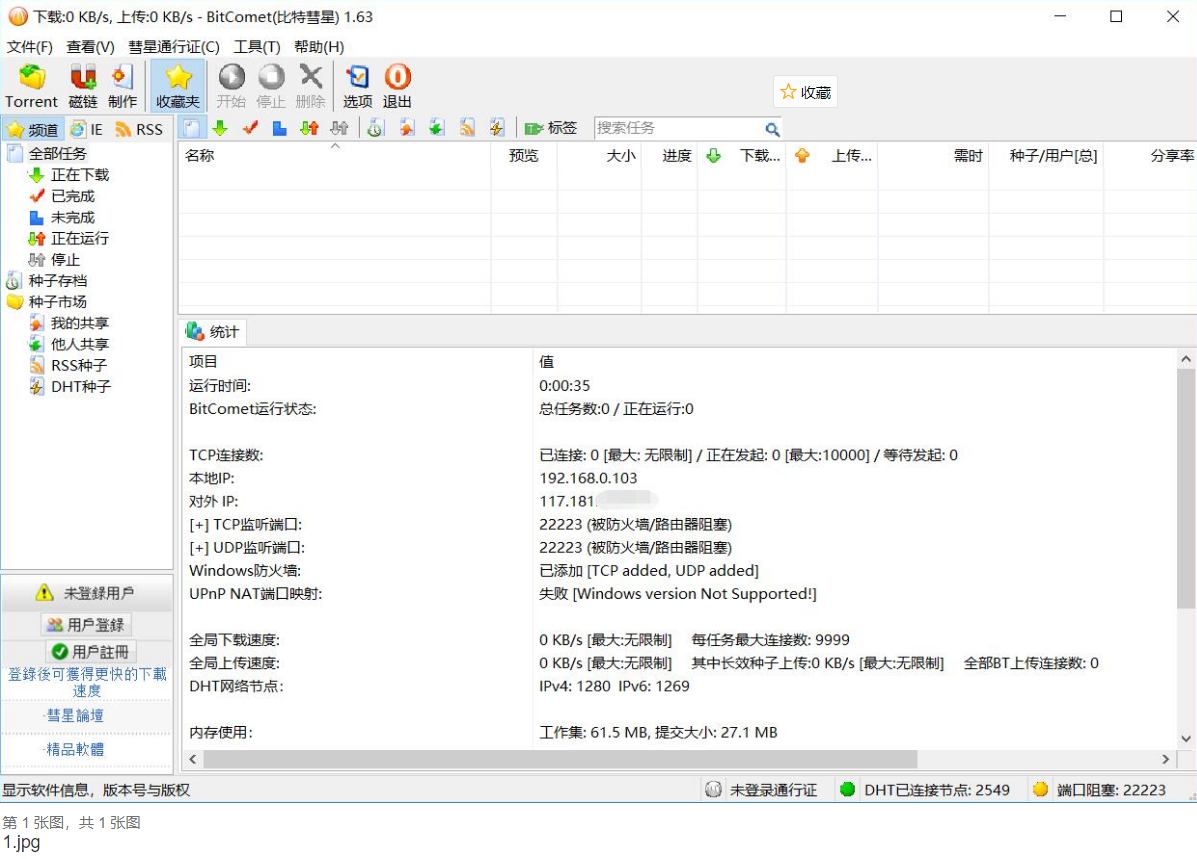This screenshot has width=1197, height=859.
Task: Click the 制作 make torrent icon
Action: 122,86
